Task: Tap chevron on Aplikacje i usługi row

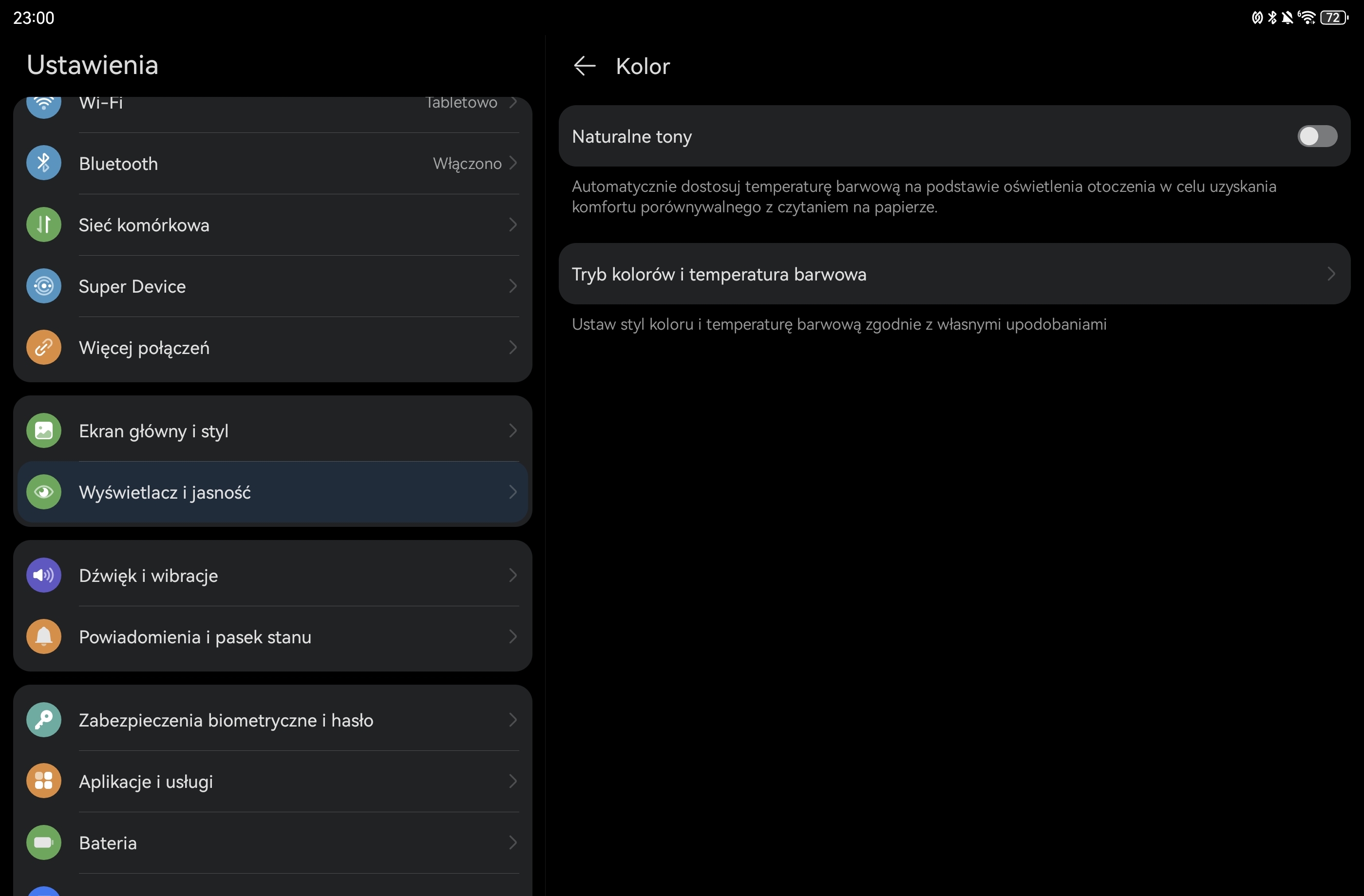Action: [x=513, y=781]
